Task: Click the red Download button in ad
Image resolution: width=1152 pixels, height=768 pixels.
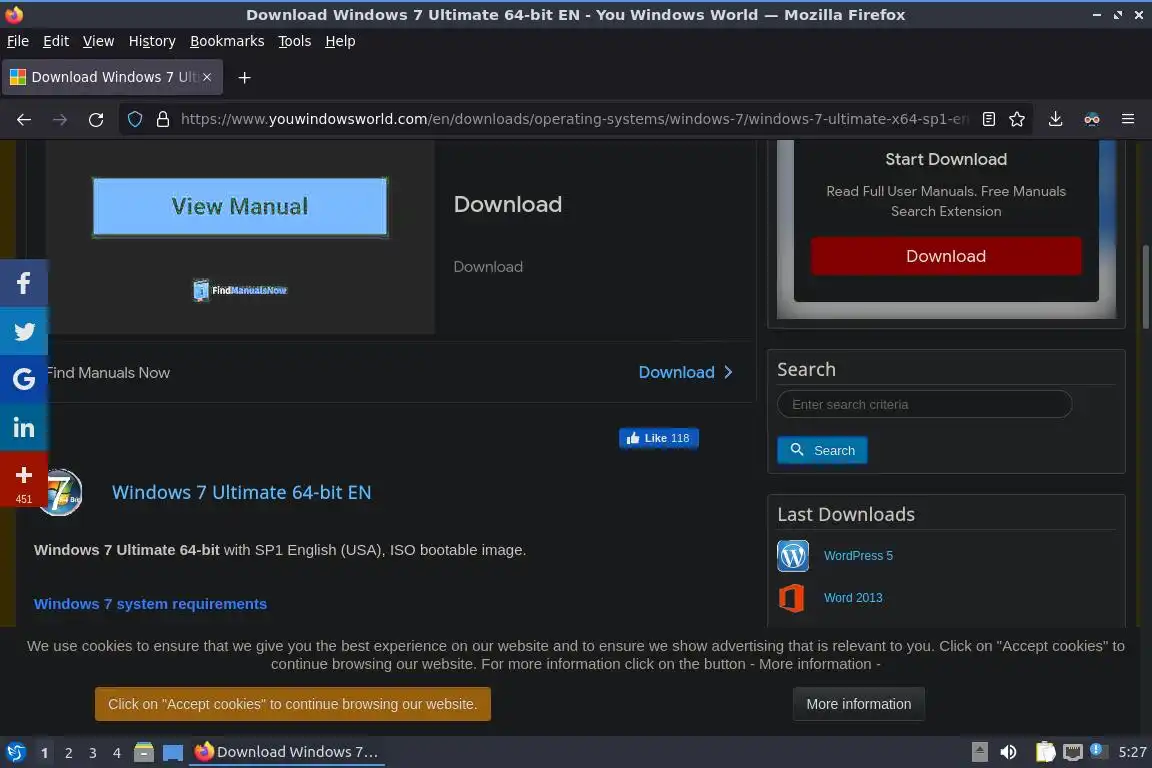Action: 946,256
